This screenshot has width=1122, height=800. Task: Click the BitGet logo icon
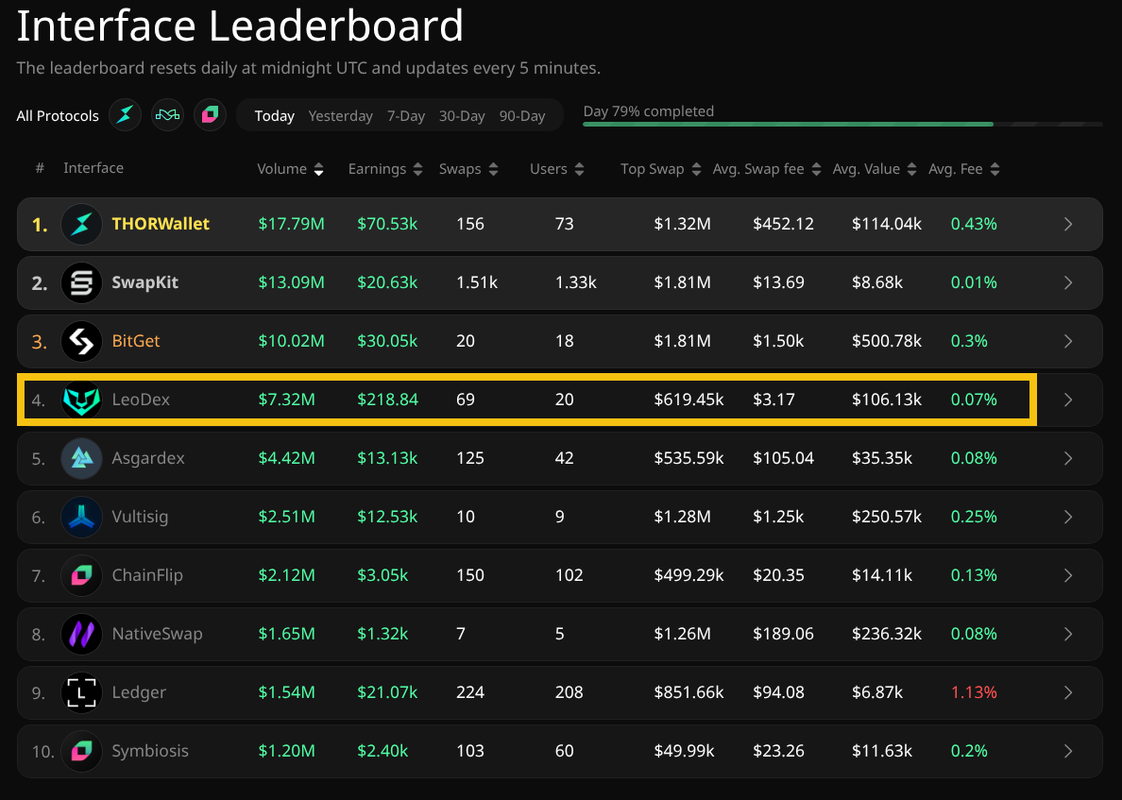[81, 341]
